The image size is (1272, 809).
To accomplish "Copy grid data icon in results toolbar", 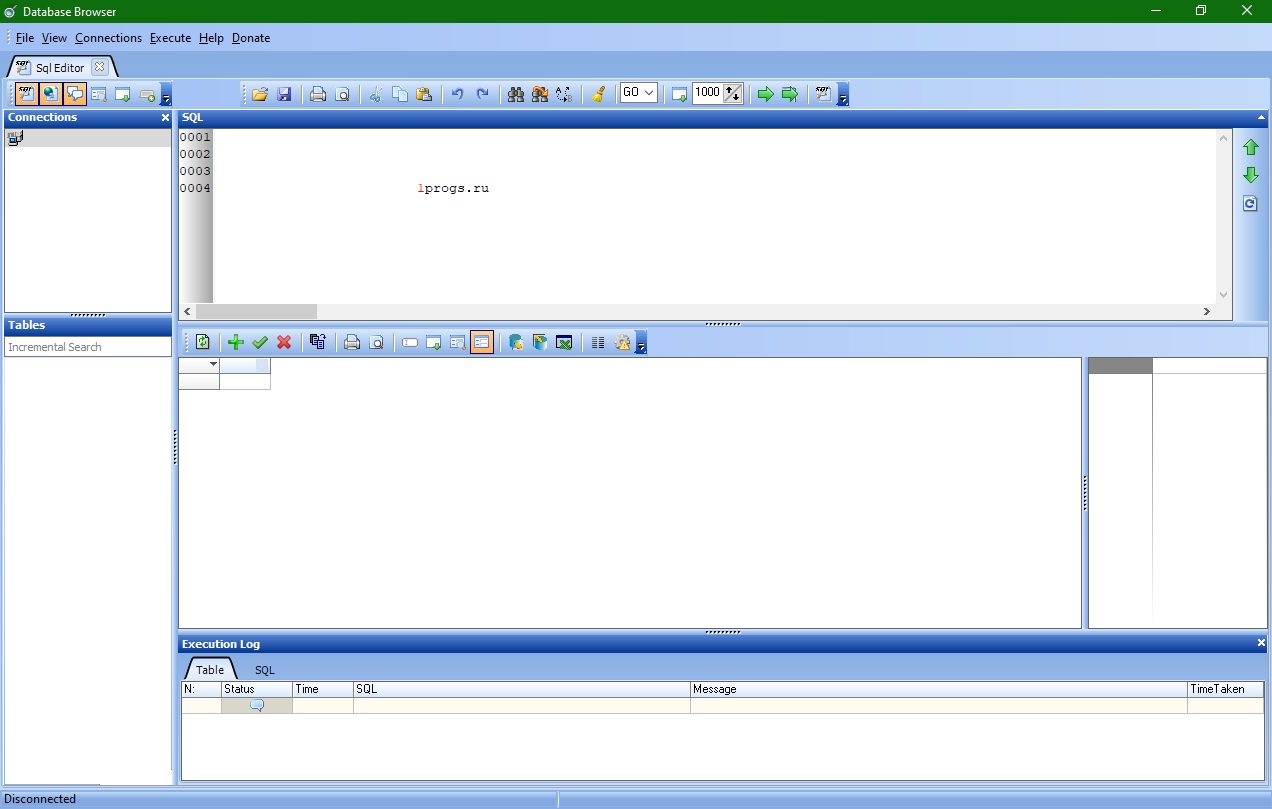I will tap(318, 342).
